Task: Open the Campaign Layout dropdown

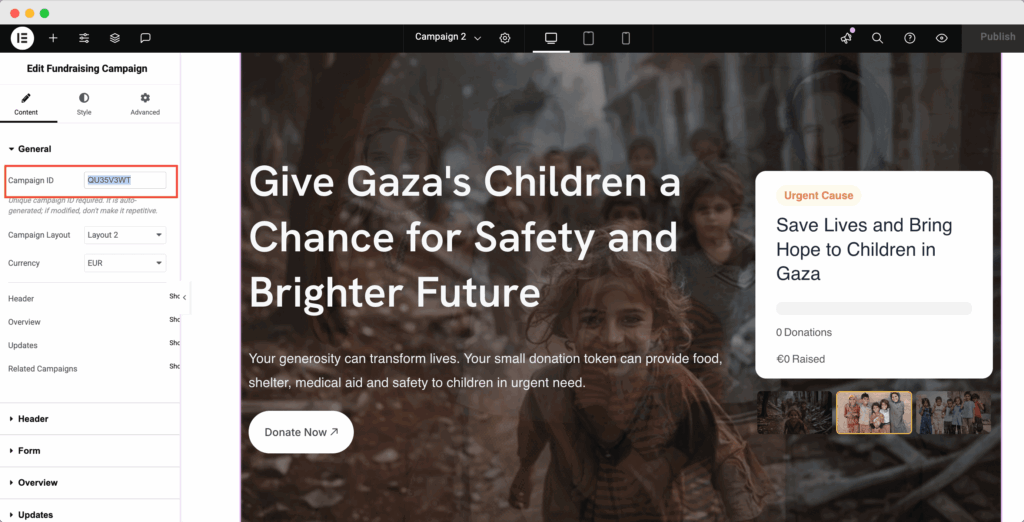Action: 125,235
